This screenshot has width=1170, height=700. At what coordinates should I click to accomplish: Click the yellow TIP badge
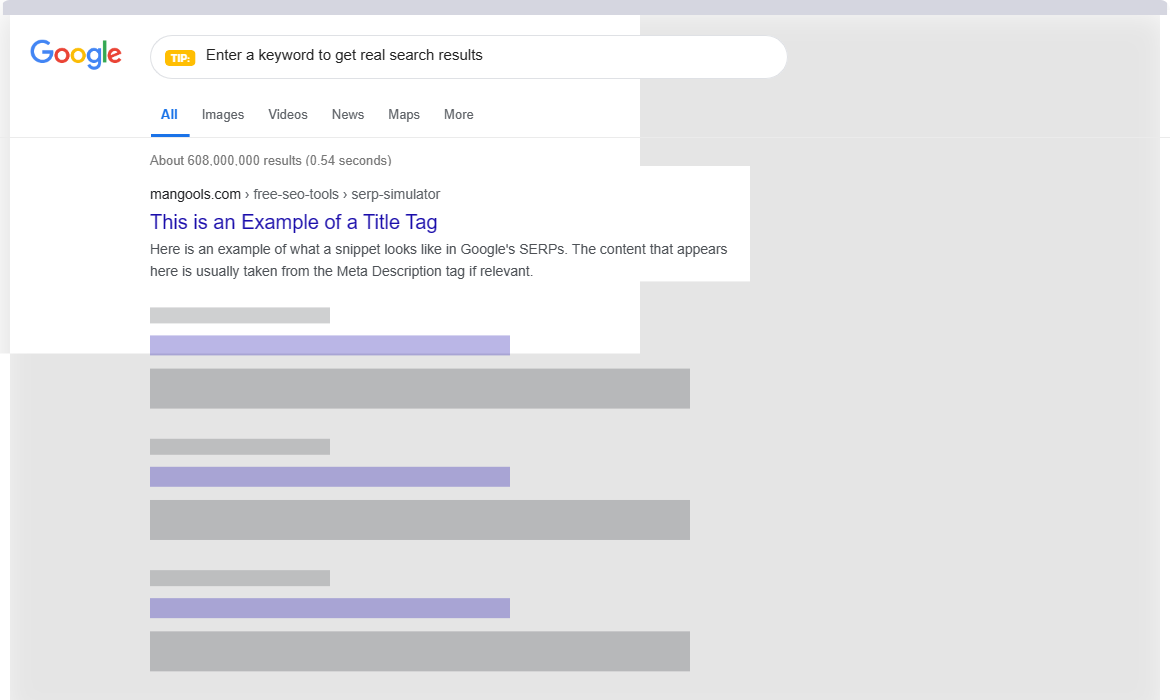(180, 57)
